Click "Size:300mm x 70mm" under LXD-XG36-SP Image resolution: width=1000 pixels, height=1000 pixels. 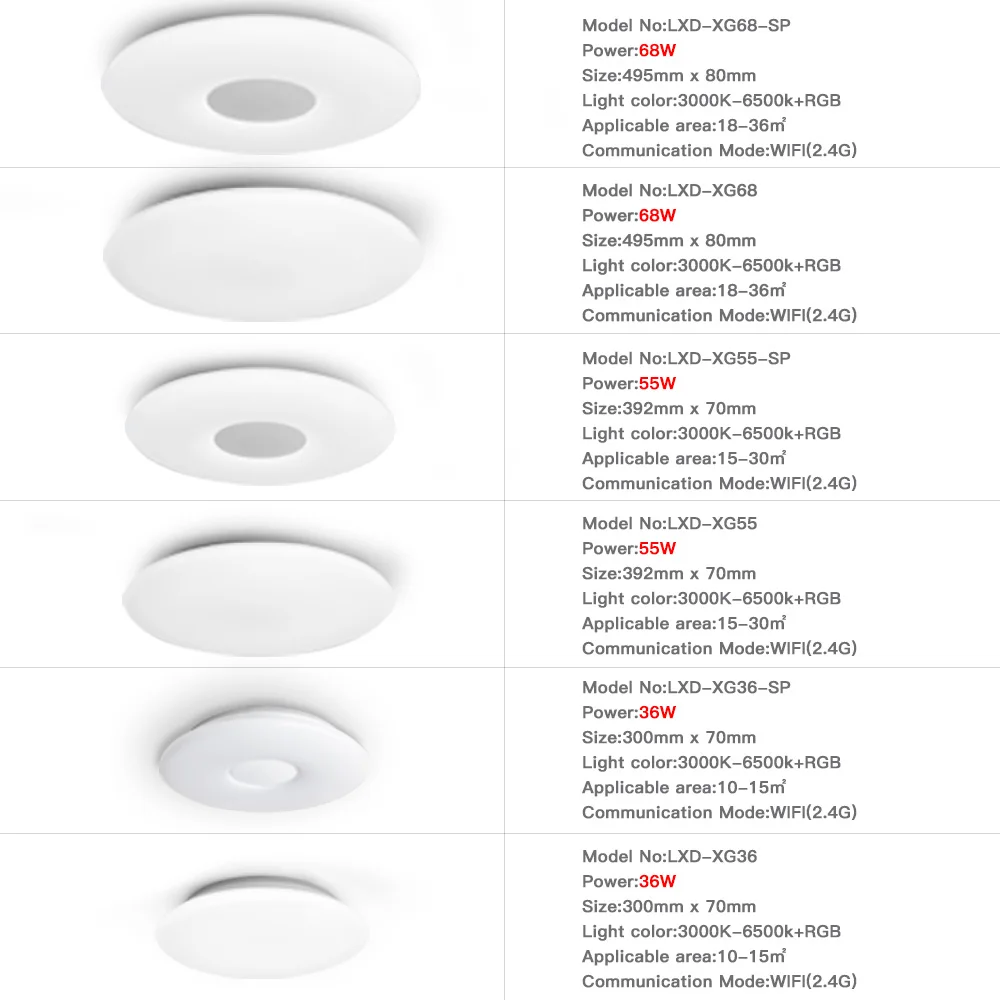pyautogui.click(x=669, y=737)
